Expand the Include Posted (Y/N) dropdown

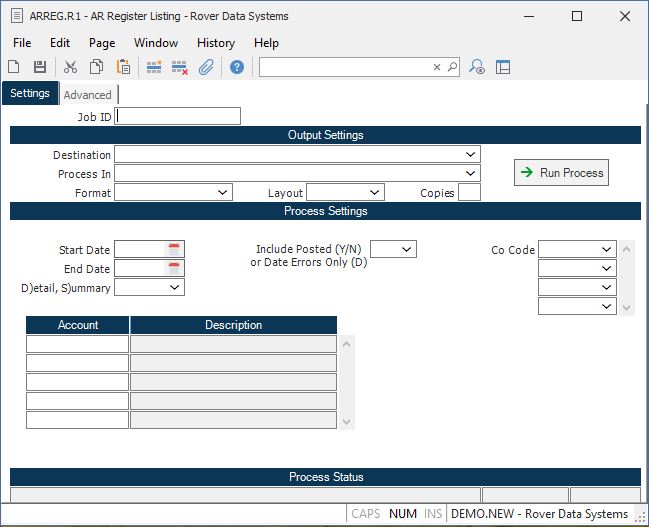406,249
